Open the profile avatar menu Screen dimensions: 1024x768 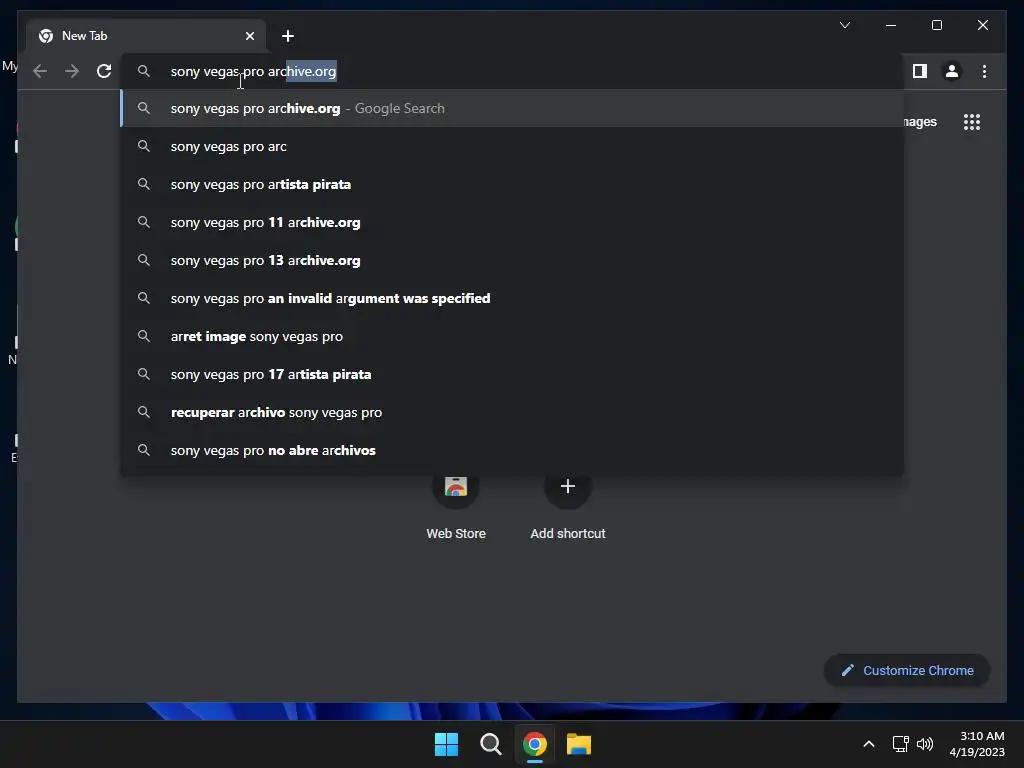(x=952, y=71)
